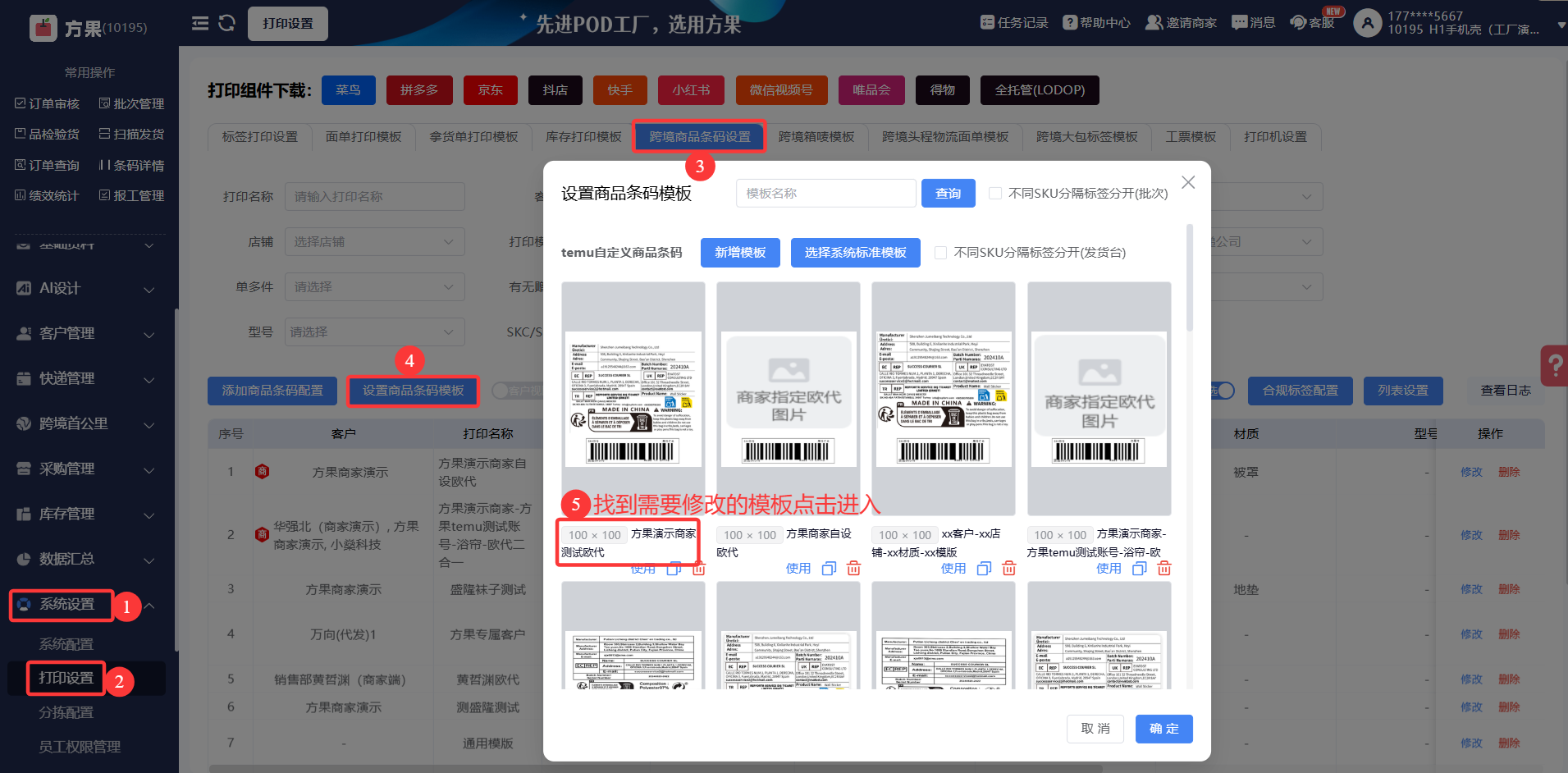1568x773 pixels.
Task: Open 条码详情 shortcut in the sidebar
Action: tap(131, 165)
